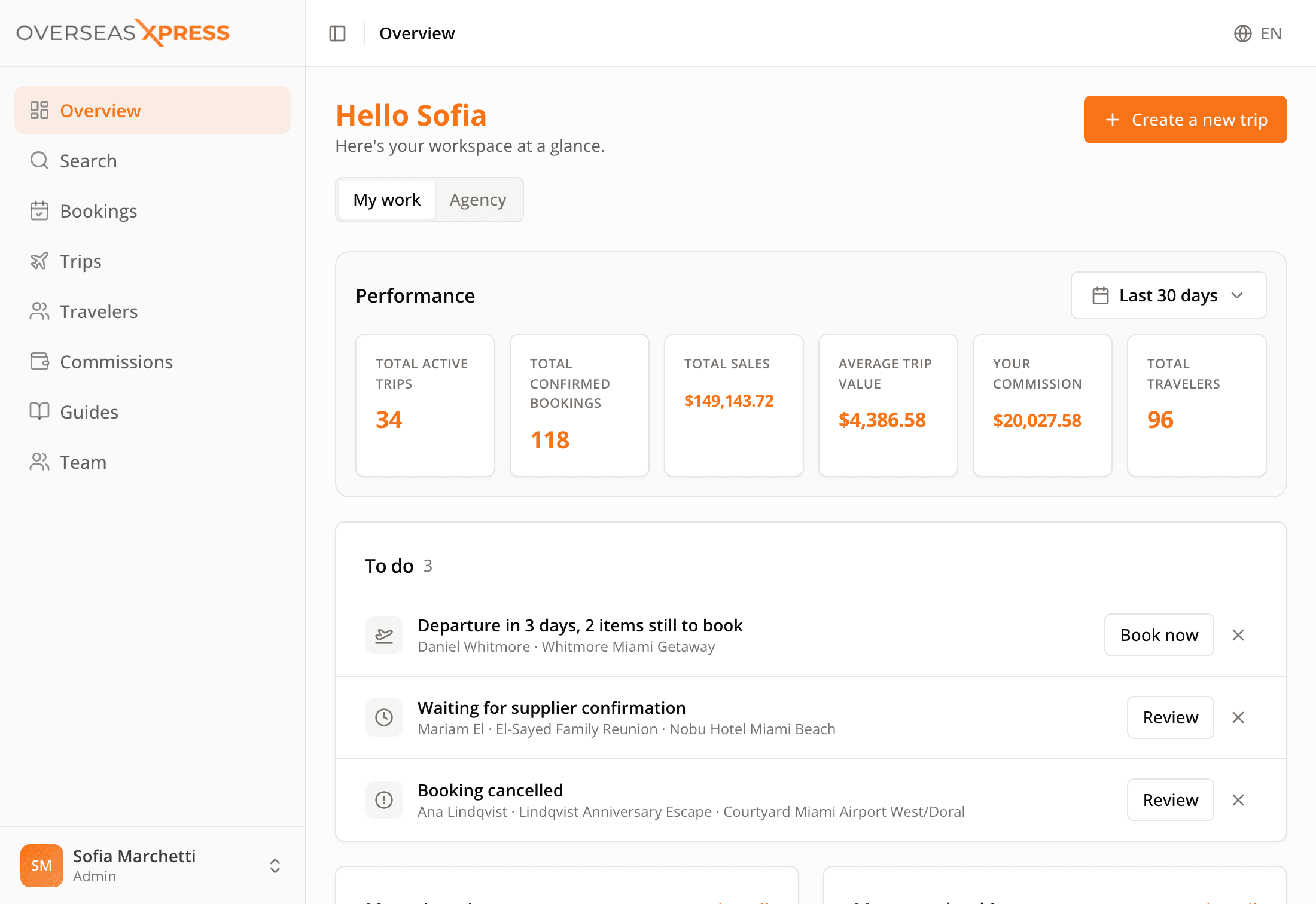Screen dimensions: 1316x904
Task: Click the calendar icon in date range selector
Action: [1101, 295]
